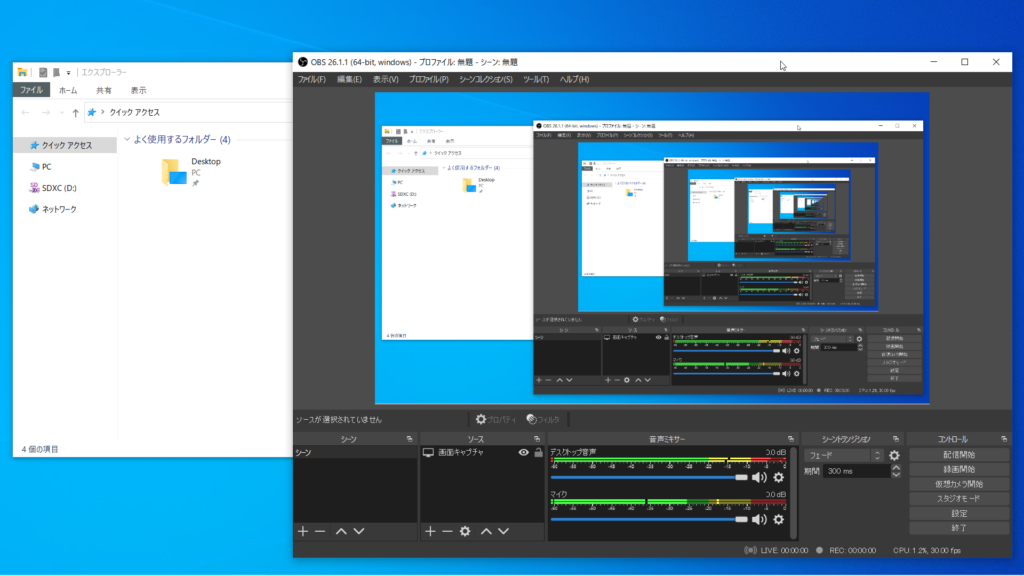Open the recent locations dropdown in Explorer
Viewport: 1024px width, 576px height.
(x=62, y=112)
